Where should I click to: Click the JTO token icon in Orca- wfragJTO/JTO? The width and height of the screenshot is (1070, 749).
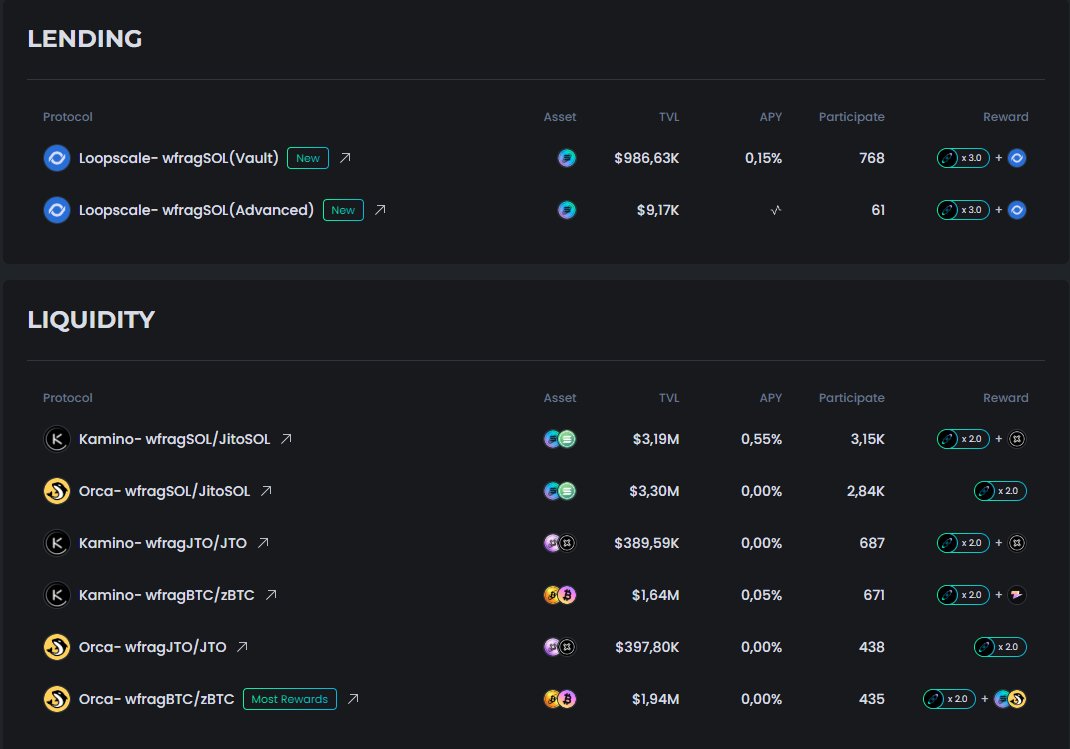click(568, 647)
